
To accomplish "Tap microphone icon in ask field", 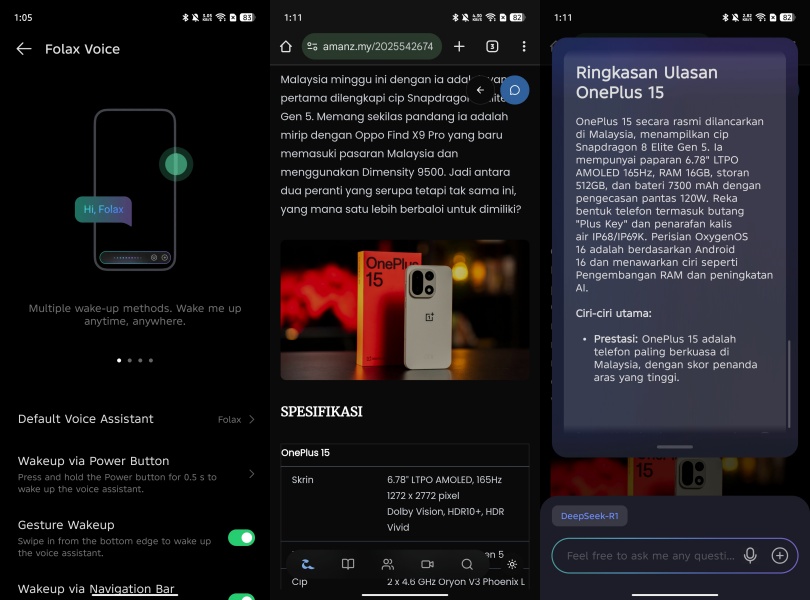I will coord(751,556).
